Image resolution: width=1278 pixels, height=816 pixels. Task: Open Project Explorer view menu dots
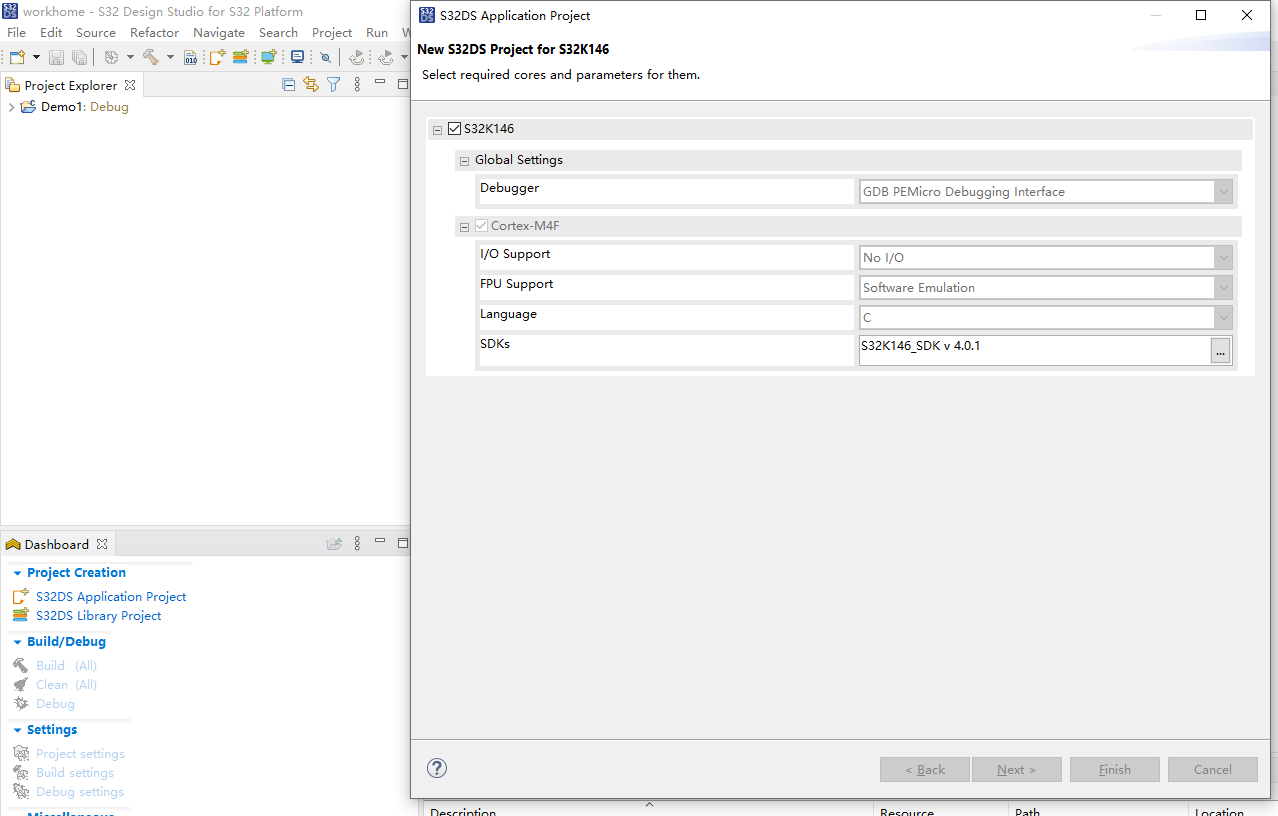point(358,85)
